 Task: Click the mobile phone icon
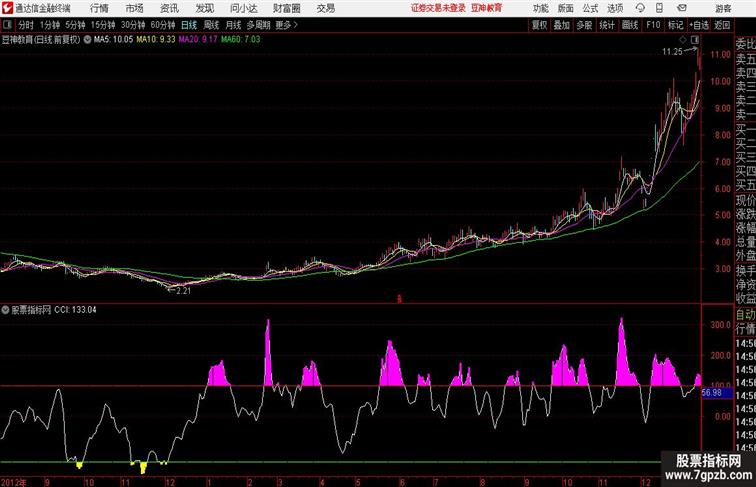point(660,8)
